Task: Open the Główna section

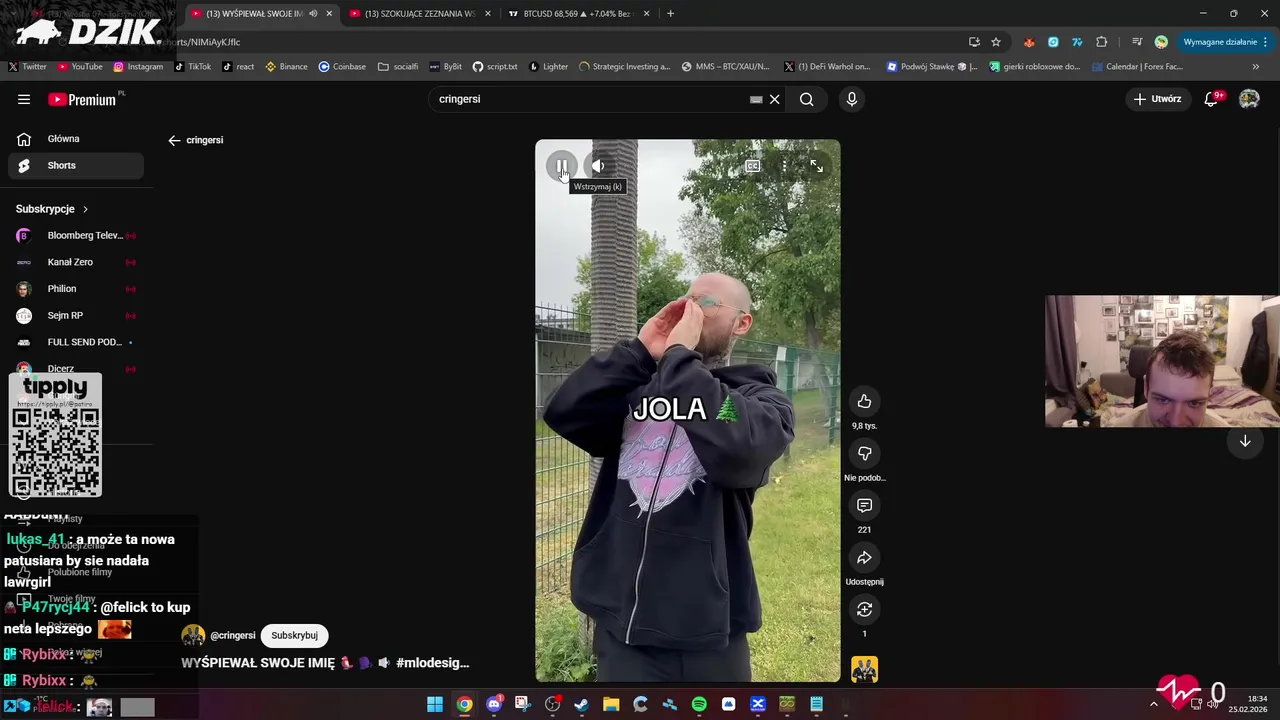Action: (x=76, y=139)
